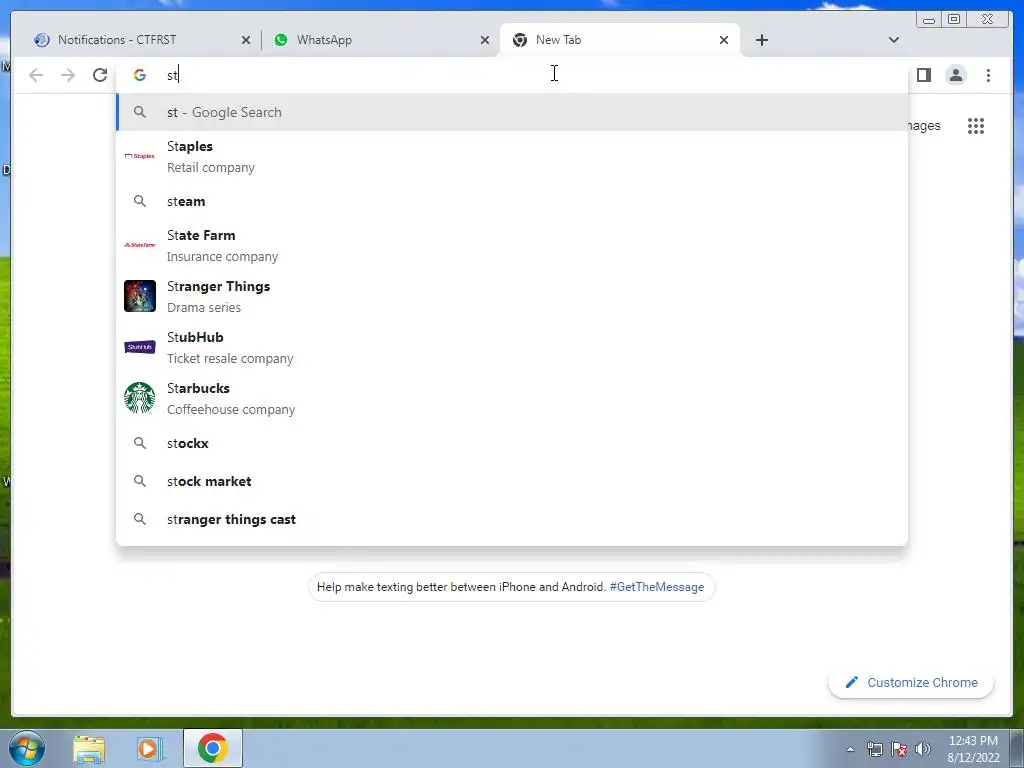Screen dimensions: 1024x768
Task: Choose 'stranger things cast' suggestion
Action: coord(512,519)
